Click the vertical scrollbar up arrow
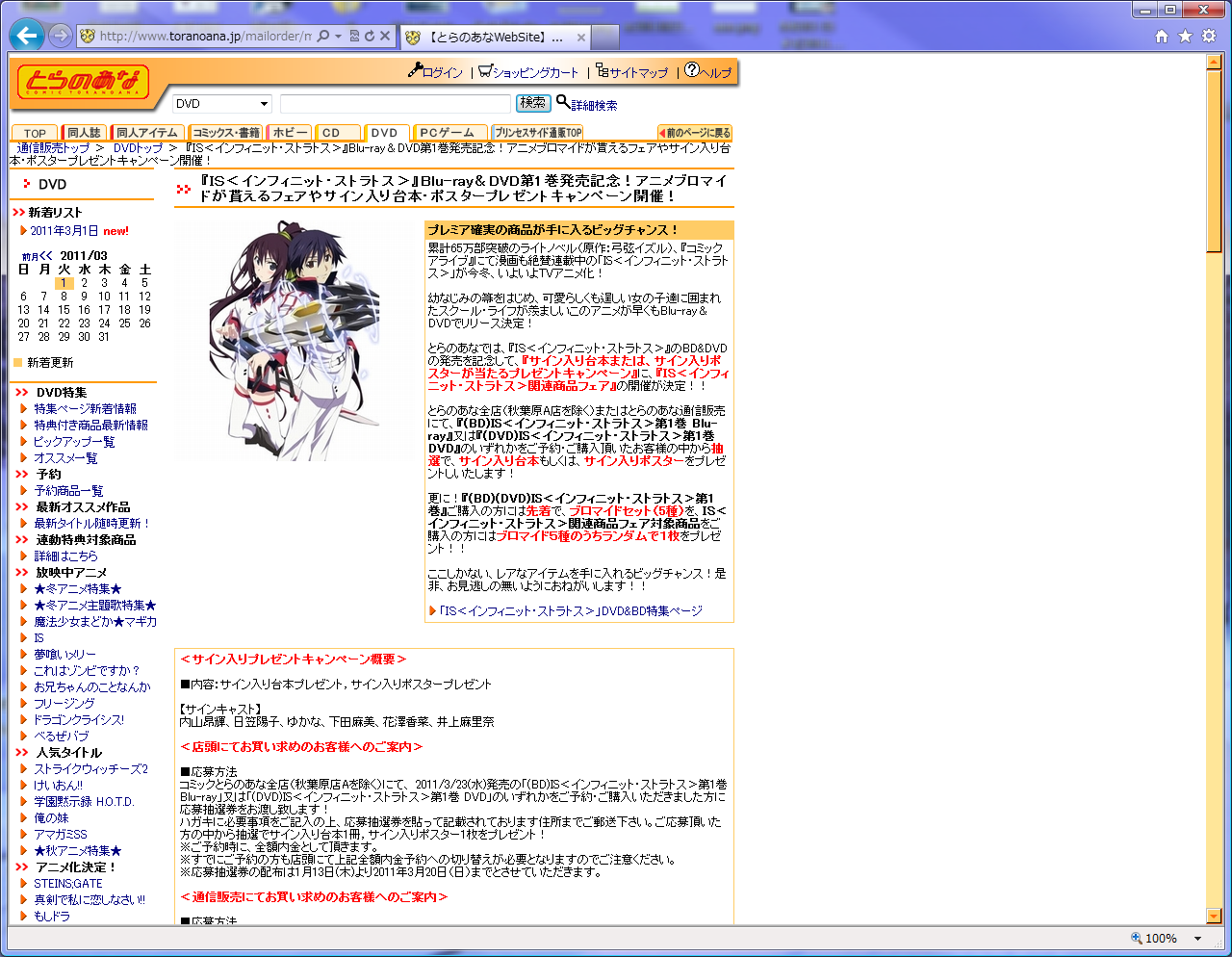The image size is (1232, 957). point(1214,63)
